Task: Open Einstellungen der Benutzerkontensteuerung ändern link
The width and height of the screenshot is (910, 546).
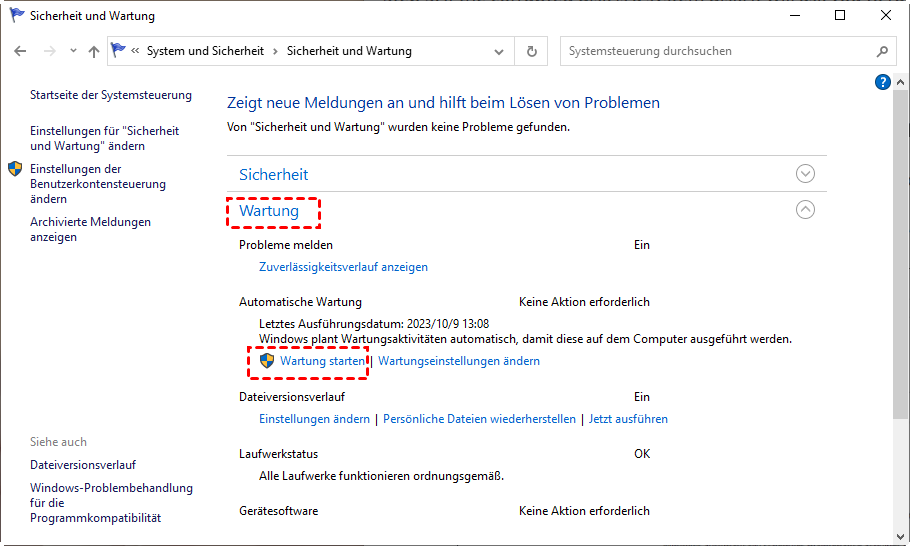Action: coord(98,184)
